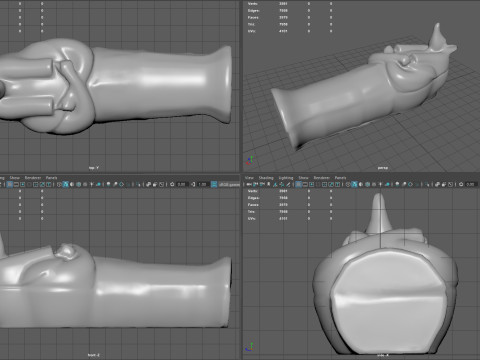Click Gate Mask icon in side view toolbar
Viewport: 480px width, 360px height.
318,184
